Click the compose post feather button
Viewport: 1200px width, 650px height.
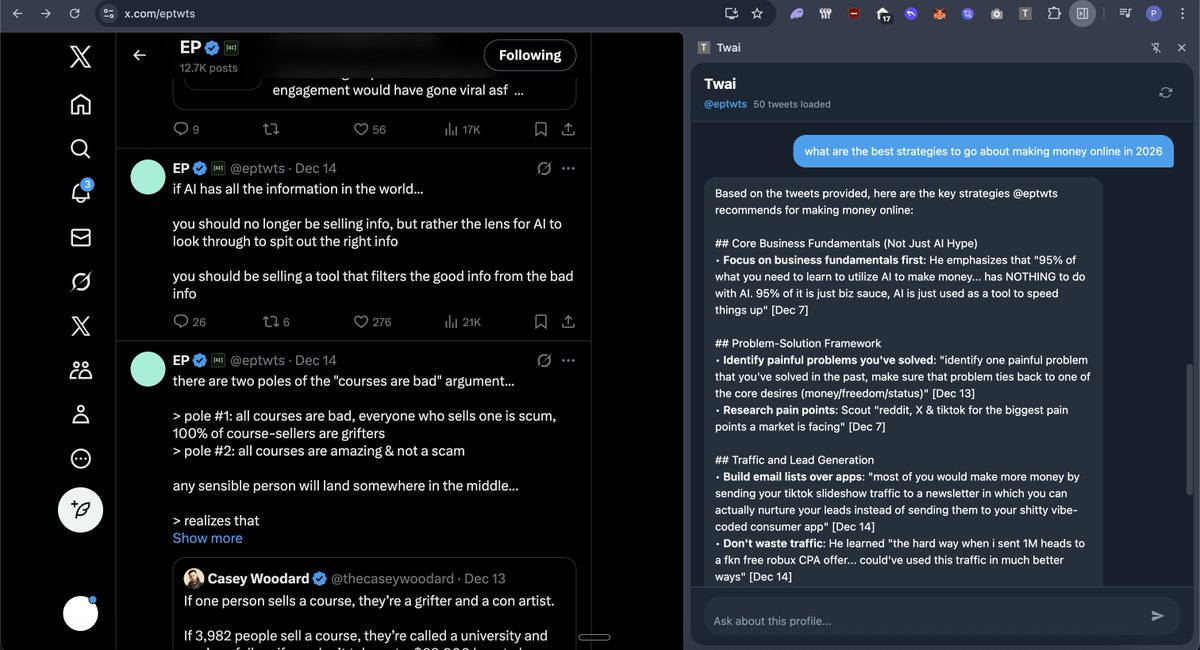coord(81,510)
